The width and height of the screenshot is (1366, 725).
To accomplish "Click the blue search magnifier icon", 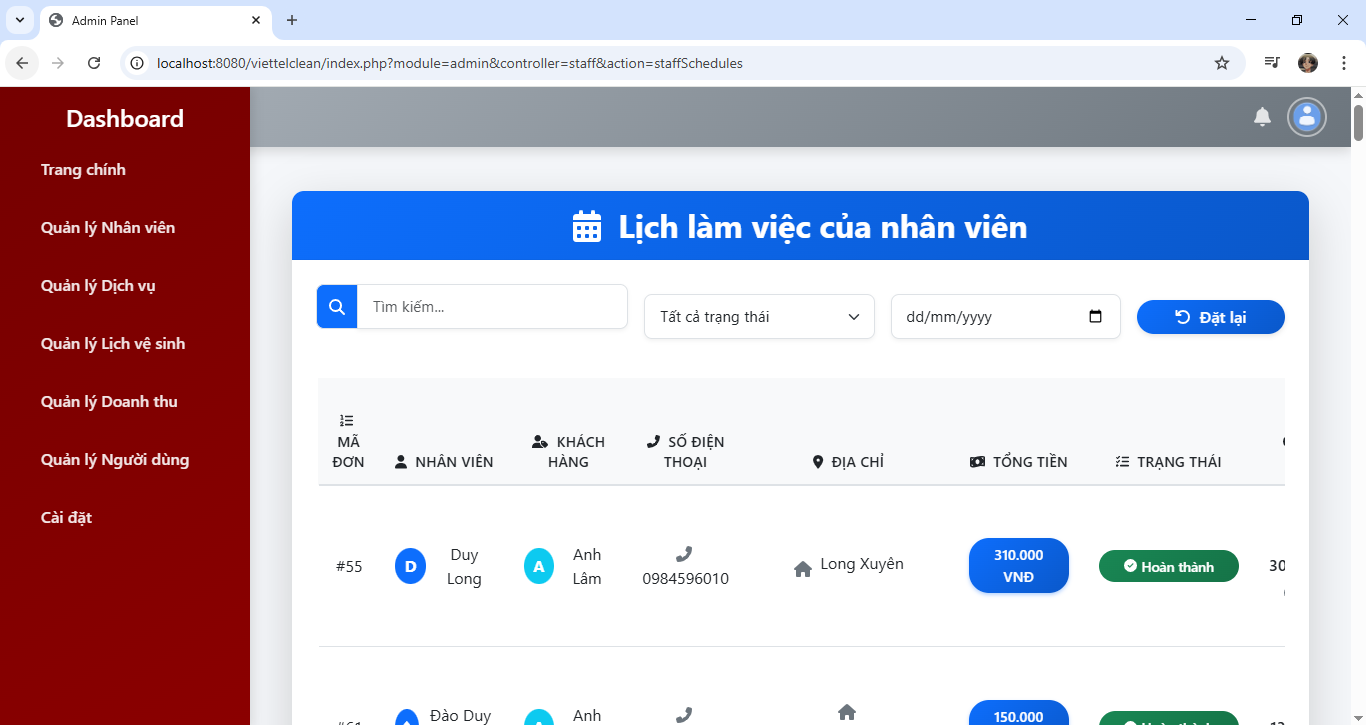I will (x=337, y=306).
